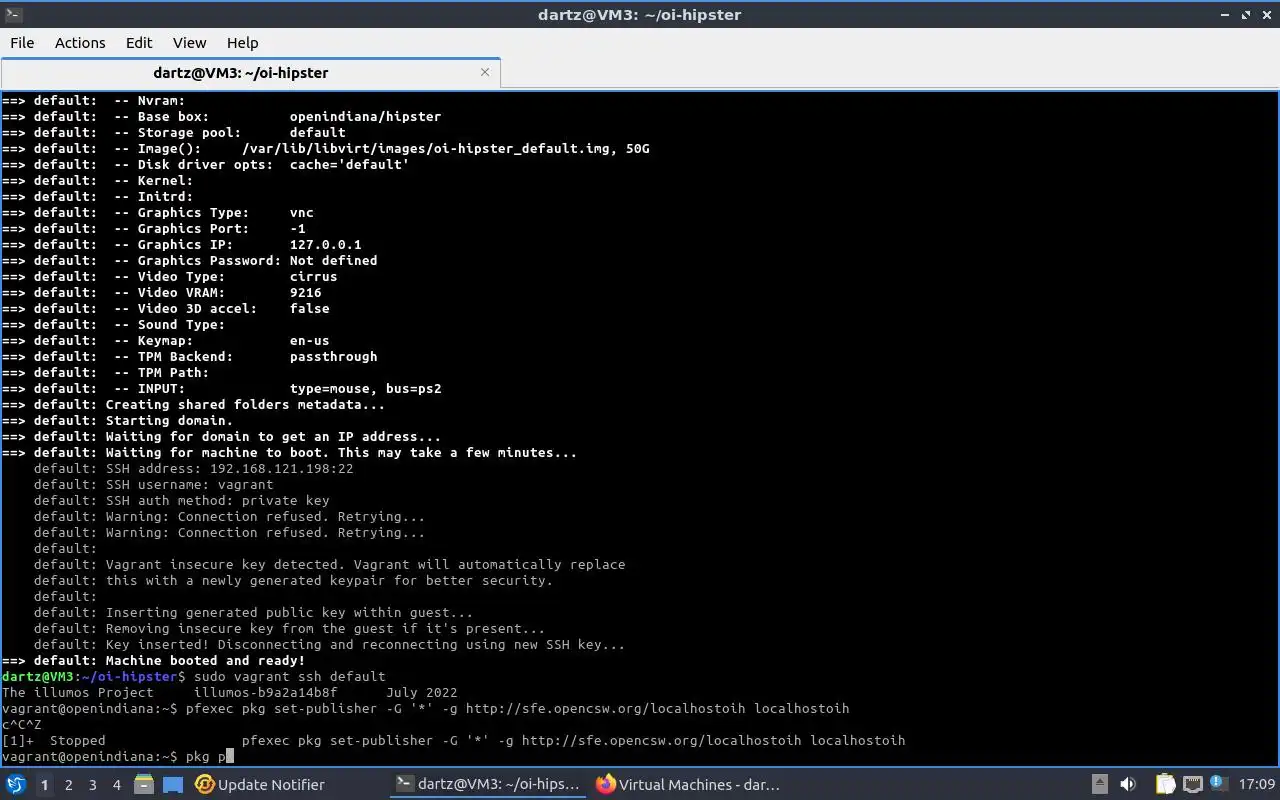The width and height of the screenshot is (1280, 800).
Task: Focus the terminal window taskbar entry
Action: tap(487, 785)
